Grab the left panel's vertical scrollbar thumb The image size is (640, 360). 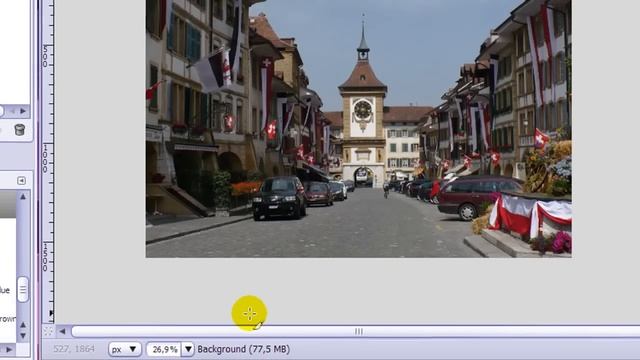coord(23,289)
